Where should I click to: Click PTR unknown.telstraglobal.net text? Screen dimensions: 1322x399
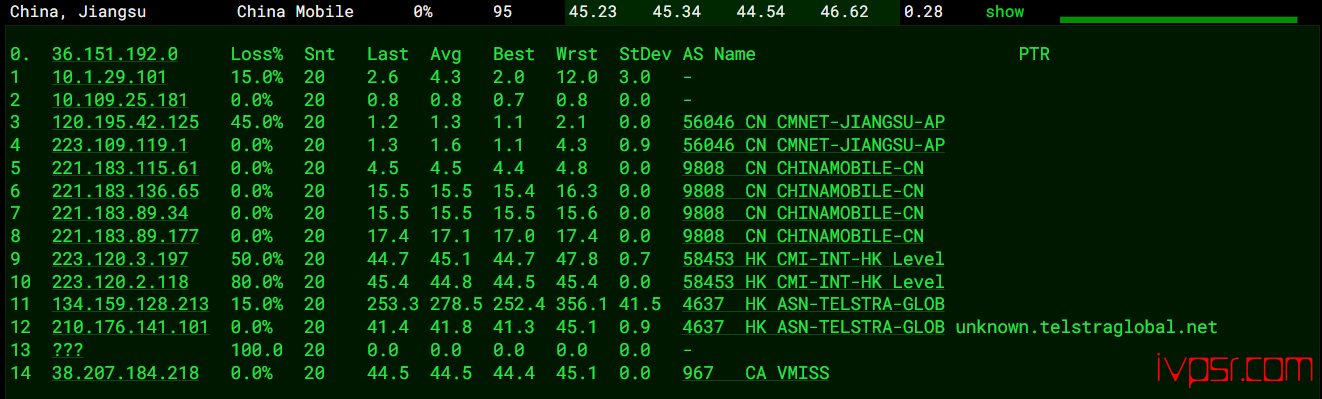[x=1087, y=327]
